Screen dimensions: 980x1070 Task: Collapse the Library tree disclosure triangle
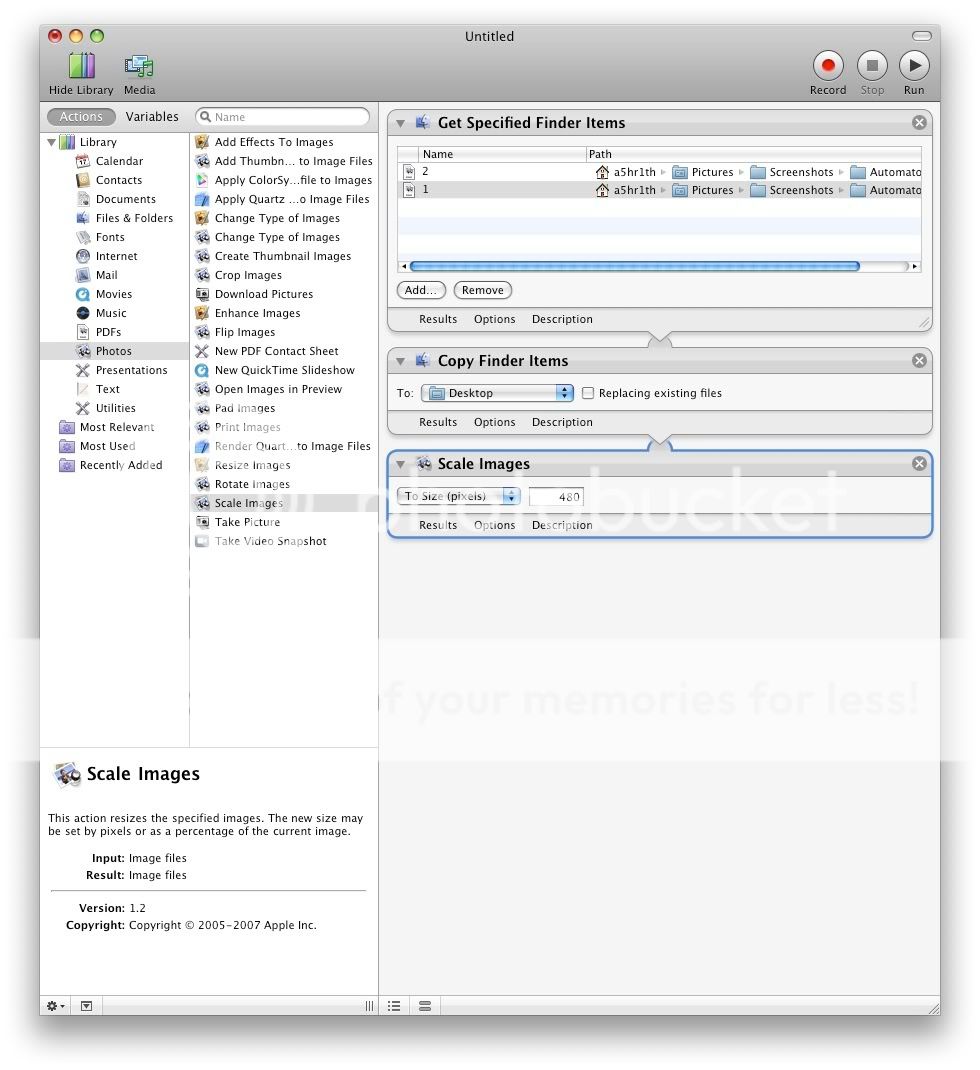tap(51, 142)
